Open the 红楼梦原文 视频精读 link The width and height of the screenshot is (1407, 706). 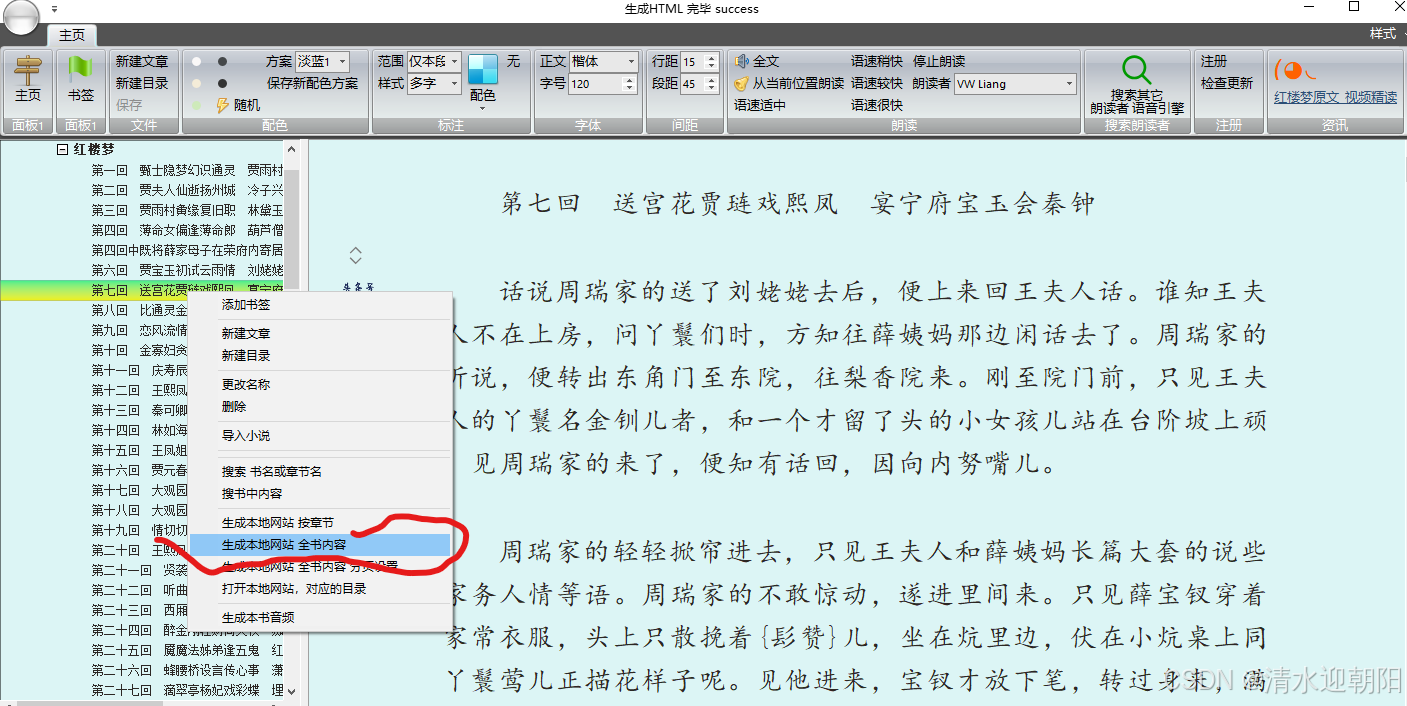[x=1336, y=97]
